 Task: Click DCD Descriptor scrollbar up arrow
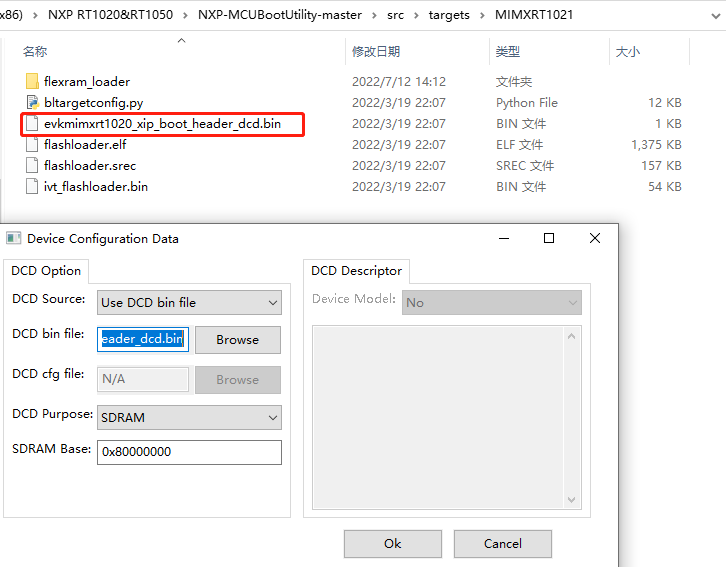pyautogui.click(x=571, y=336)
